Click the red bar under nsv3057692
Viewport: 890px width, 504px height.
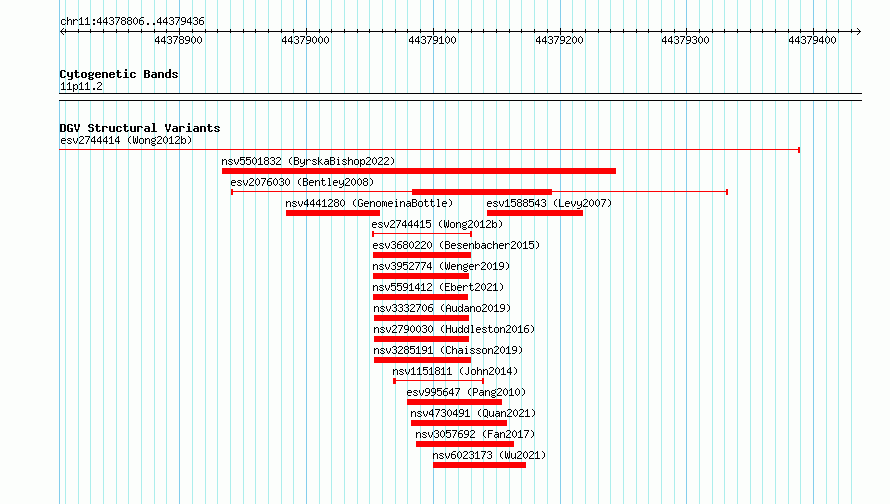tap(465, 444)
